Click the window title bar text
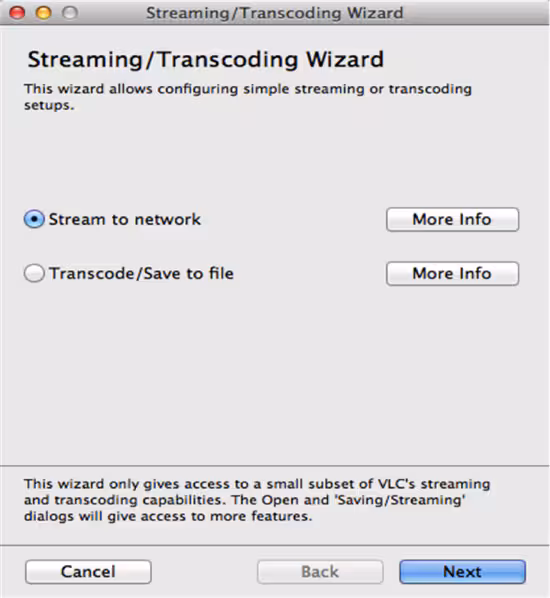The height and width of the screenshot is (598, 550). point(275,13)
